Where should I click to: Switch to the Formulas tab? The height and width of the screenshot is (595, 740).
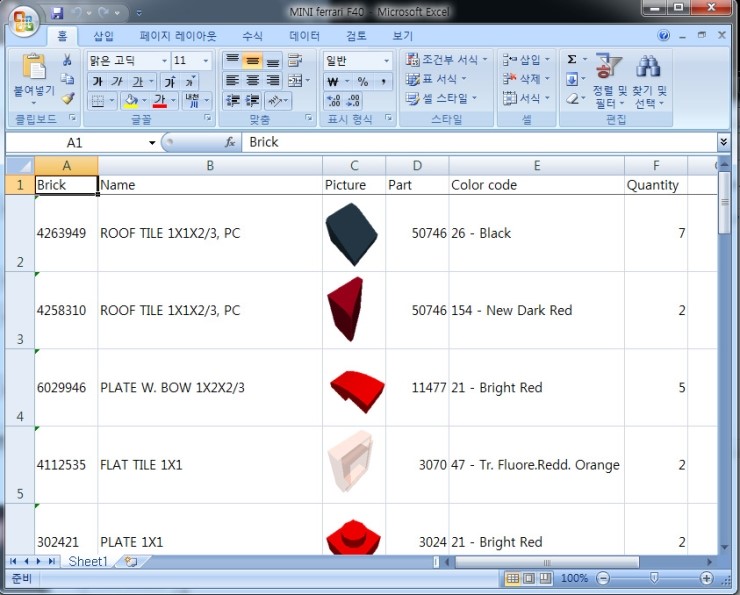tap(252, 36)
